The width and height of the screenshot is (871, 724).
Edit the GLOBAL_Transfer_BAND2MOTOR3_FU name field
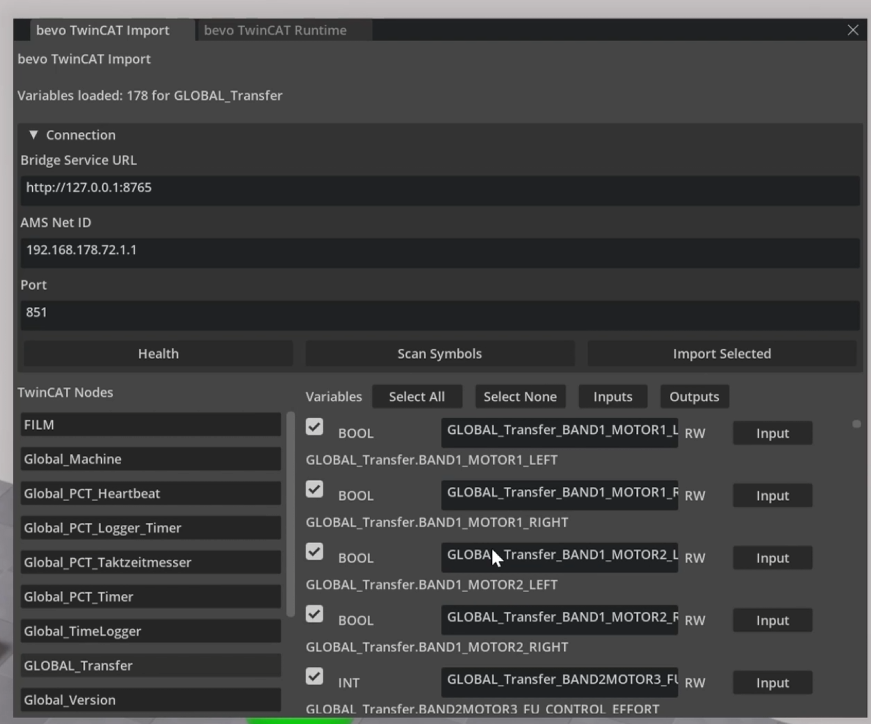click(x=559, y=682)
